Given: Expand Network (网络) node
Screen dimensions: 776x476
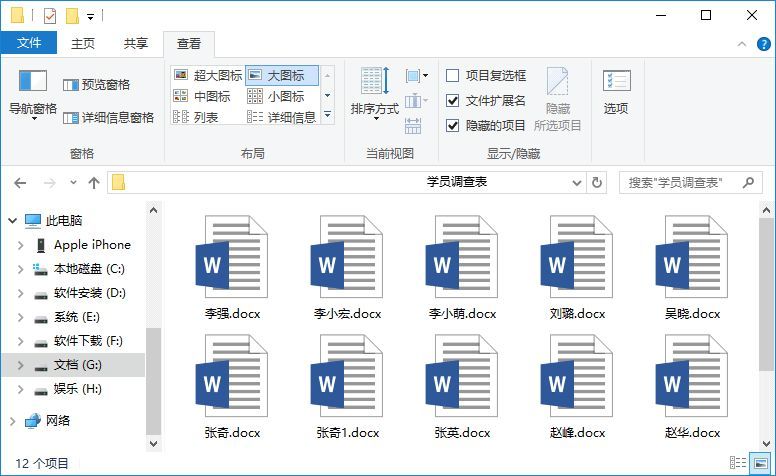Looking at the screenshot, I should tap(12, 421).
